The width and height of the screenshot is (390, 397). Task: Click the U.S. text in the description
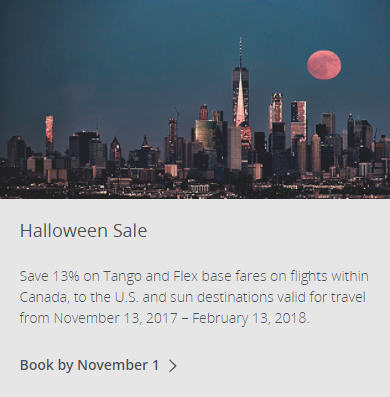(126, 297)
